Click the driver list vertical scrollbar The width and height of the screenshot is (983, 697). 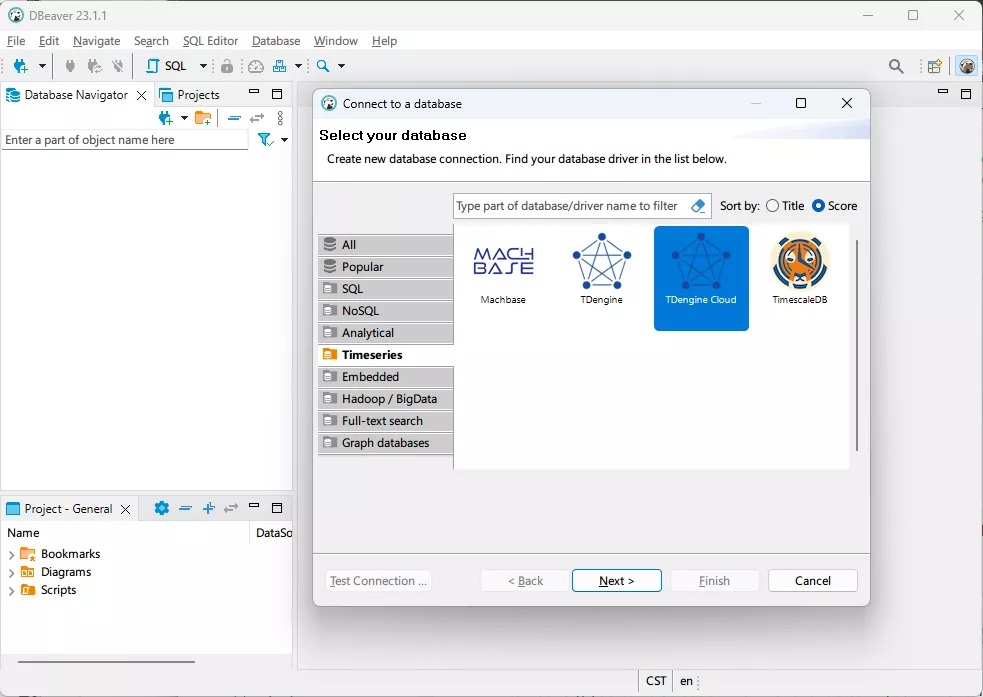point(857,345)
